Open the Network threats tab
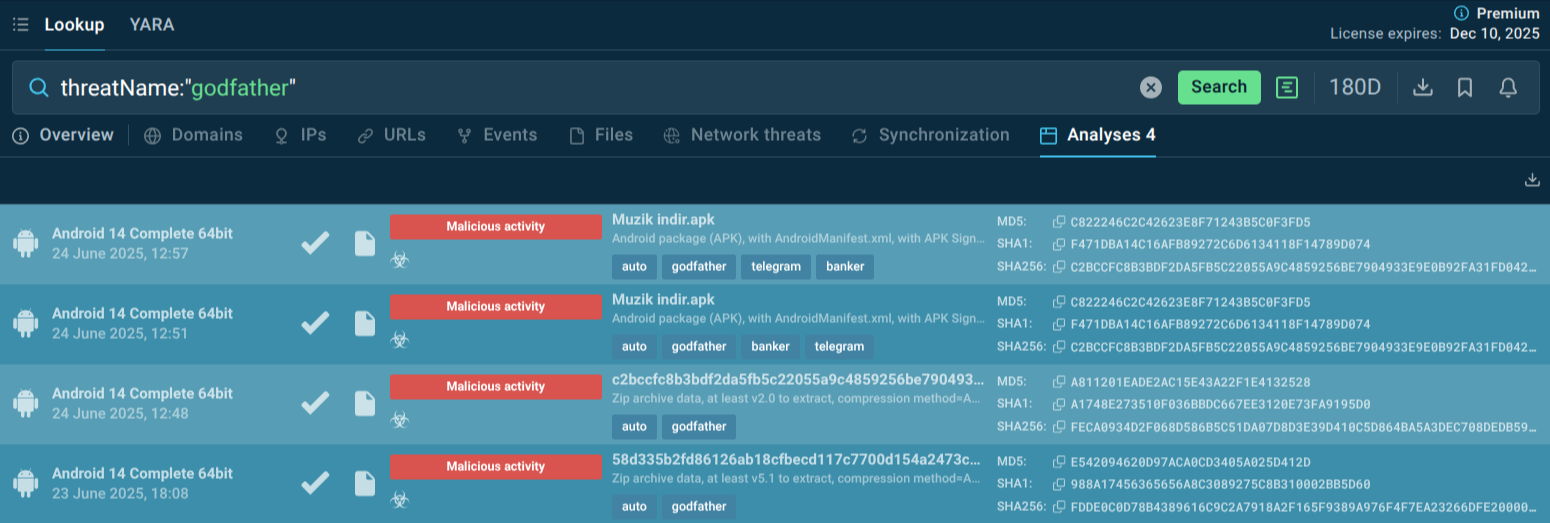 pyautogui.click(x=755, y=135)
